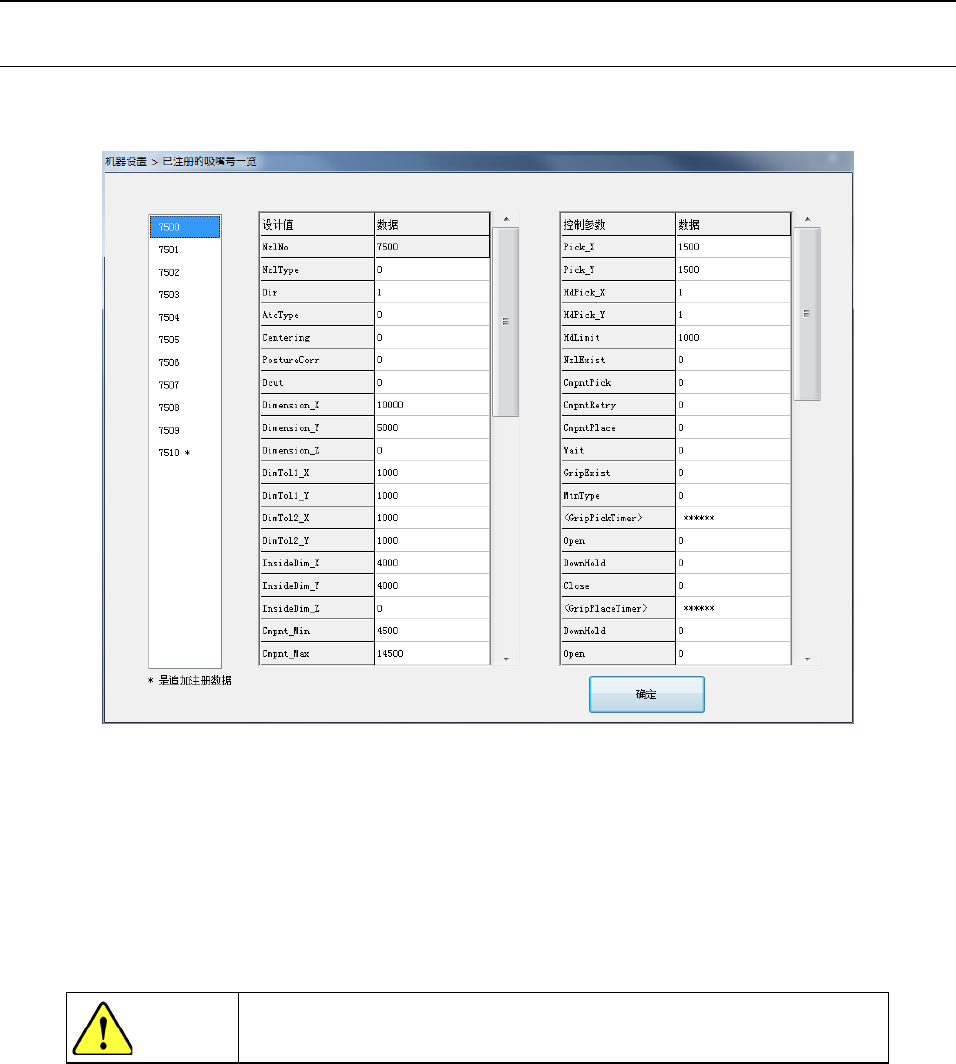Select nozzle 7503 in the list
The image size is (956, 1064).
[185, 294]
